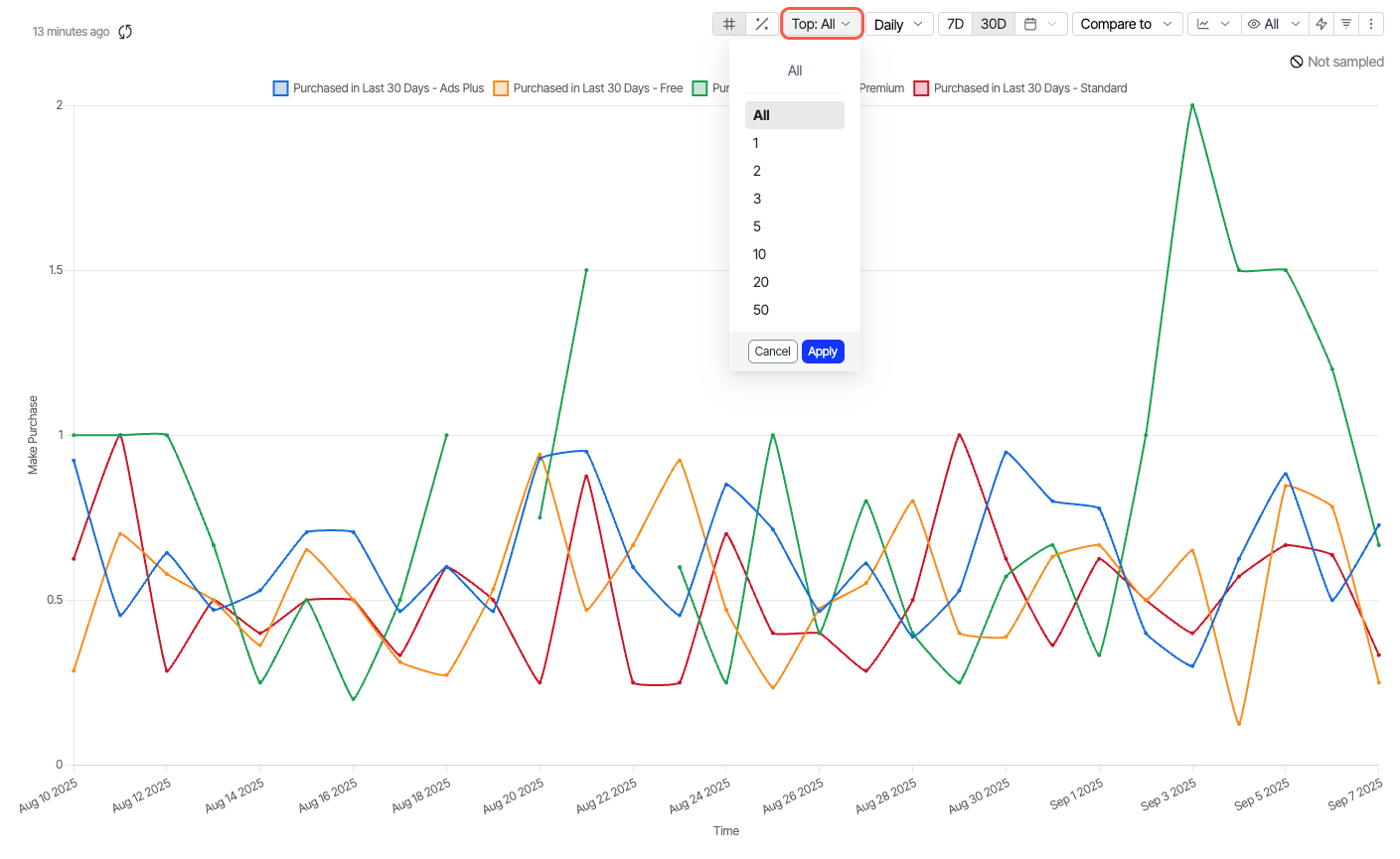The width and height of the screenshot is (1400, 859).
Task: Open the line chart type selector
Action: click(x=1213, y=24)
